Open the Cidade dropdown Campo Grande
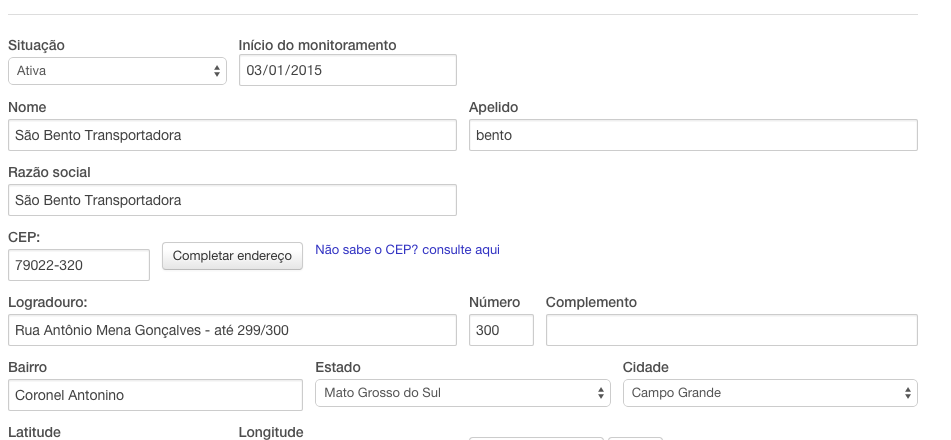 (x=770, y=393)
